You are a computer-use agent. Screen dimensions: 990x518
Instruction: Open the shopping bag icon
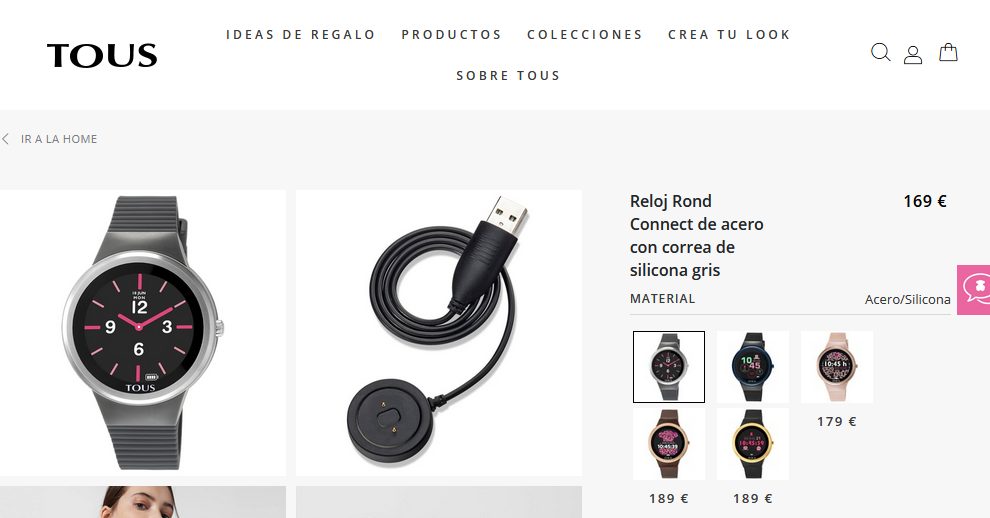pyautogui.click(x=948, y=52)
